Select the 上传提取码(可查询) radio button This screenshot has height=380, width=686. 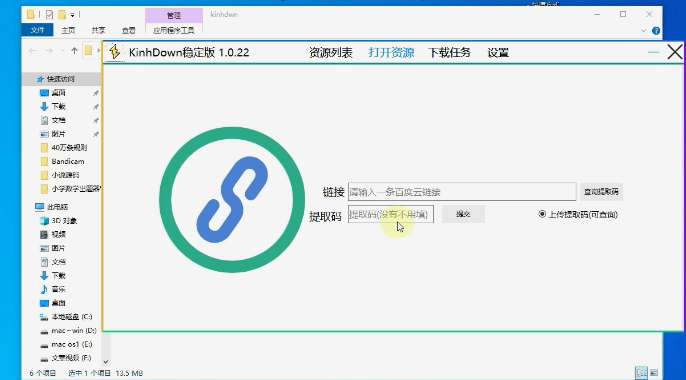542,214
